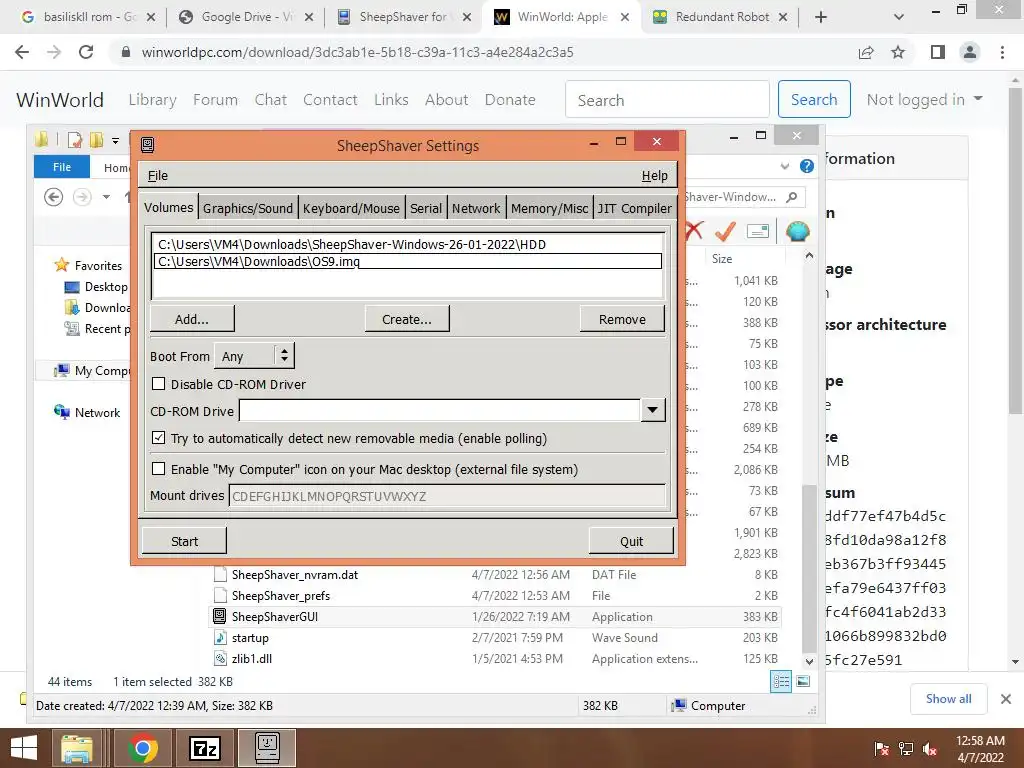Click the Mount drives field

pyautogui.click(x=447, y=496)
